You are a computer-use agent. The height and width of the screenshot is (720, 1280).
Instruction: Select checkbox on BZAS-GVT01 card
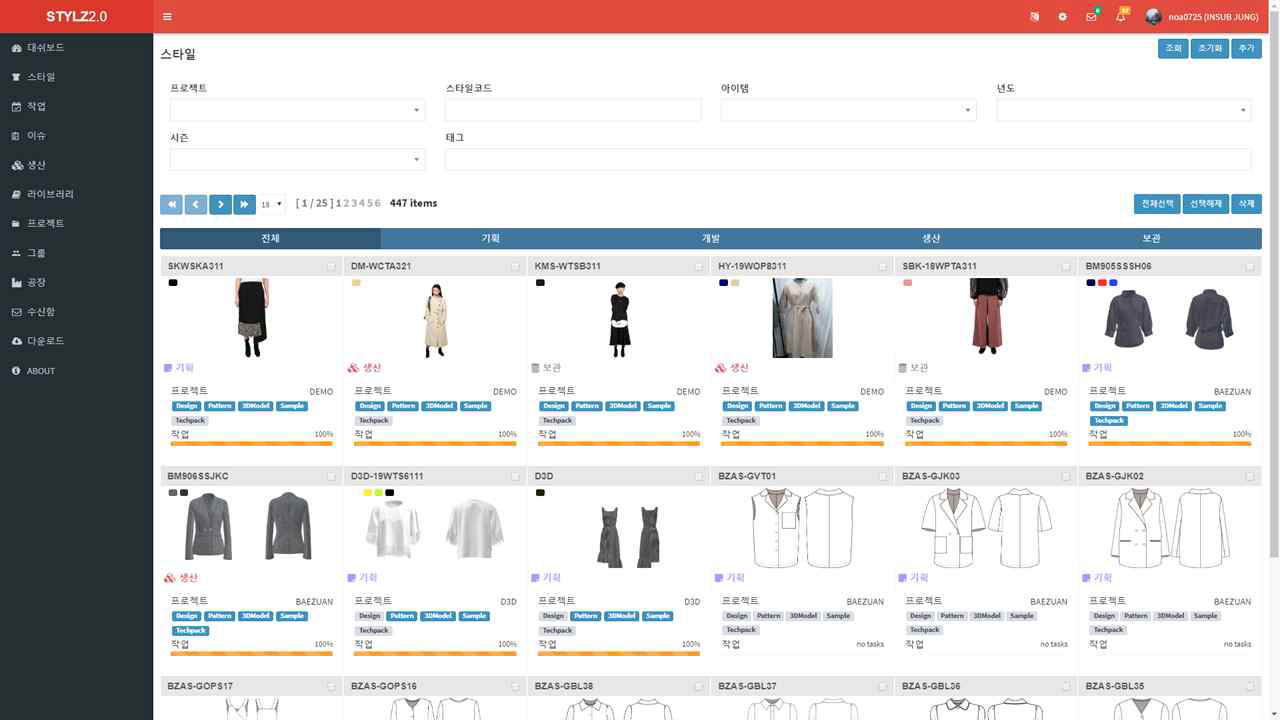pyautogui.click(x=883, y=477)
